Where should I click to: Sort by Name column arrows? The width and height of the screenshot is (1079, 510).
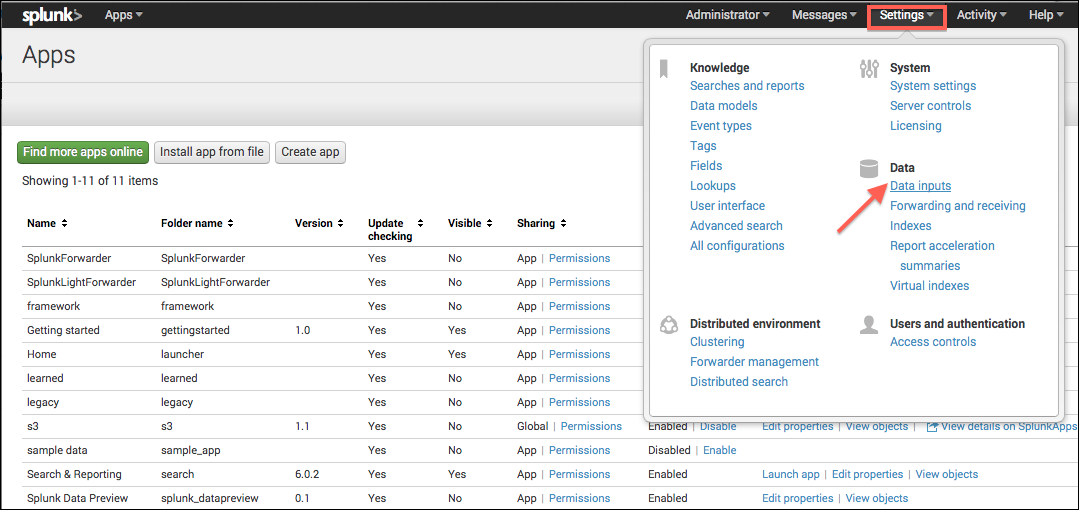(x=65, y=223)
